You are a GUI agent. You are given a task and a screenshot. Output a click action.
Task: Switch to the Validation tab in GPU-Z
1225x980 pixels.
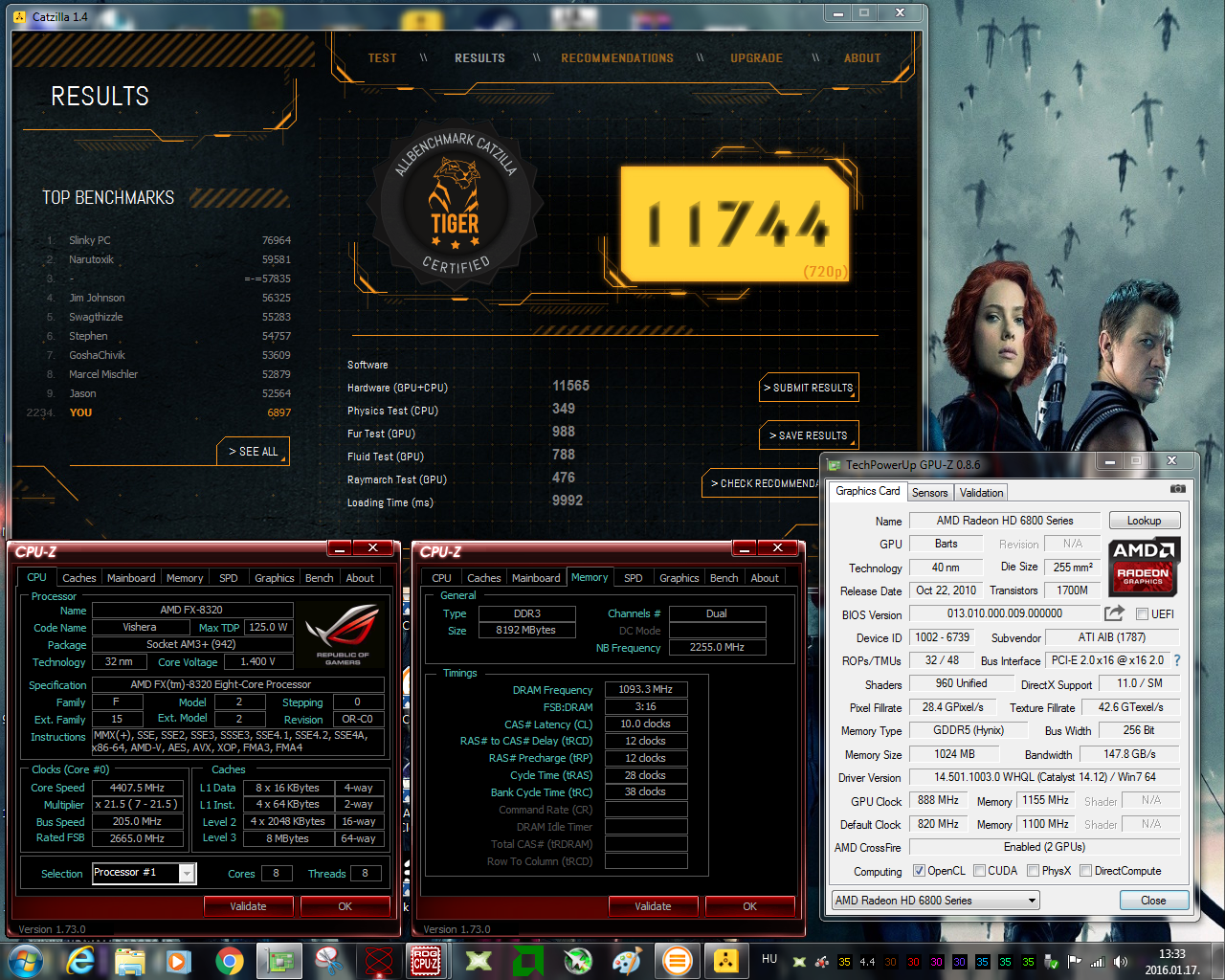click(981, 493)
